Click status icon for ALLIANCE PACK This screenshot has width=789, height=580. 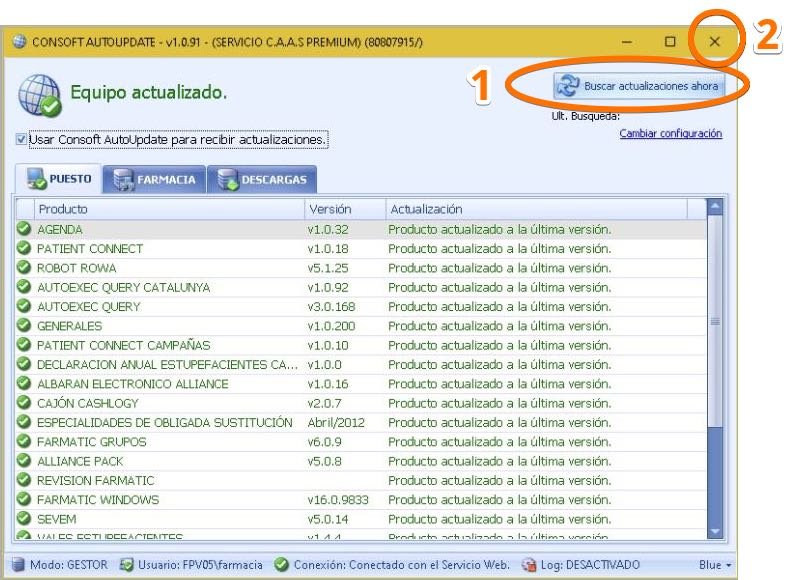point(24,460)
